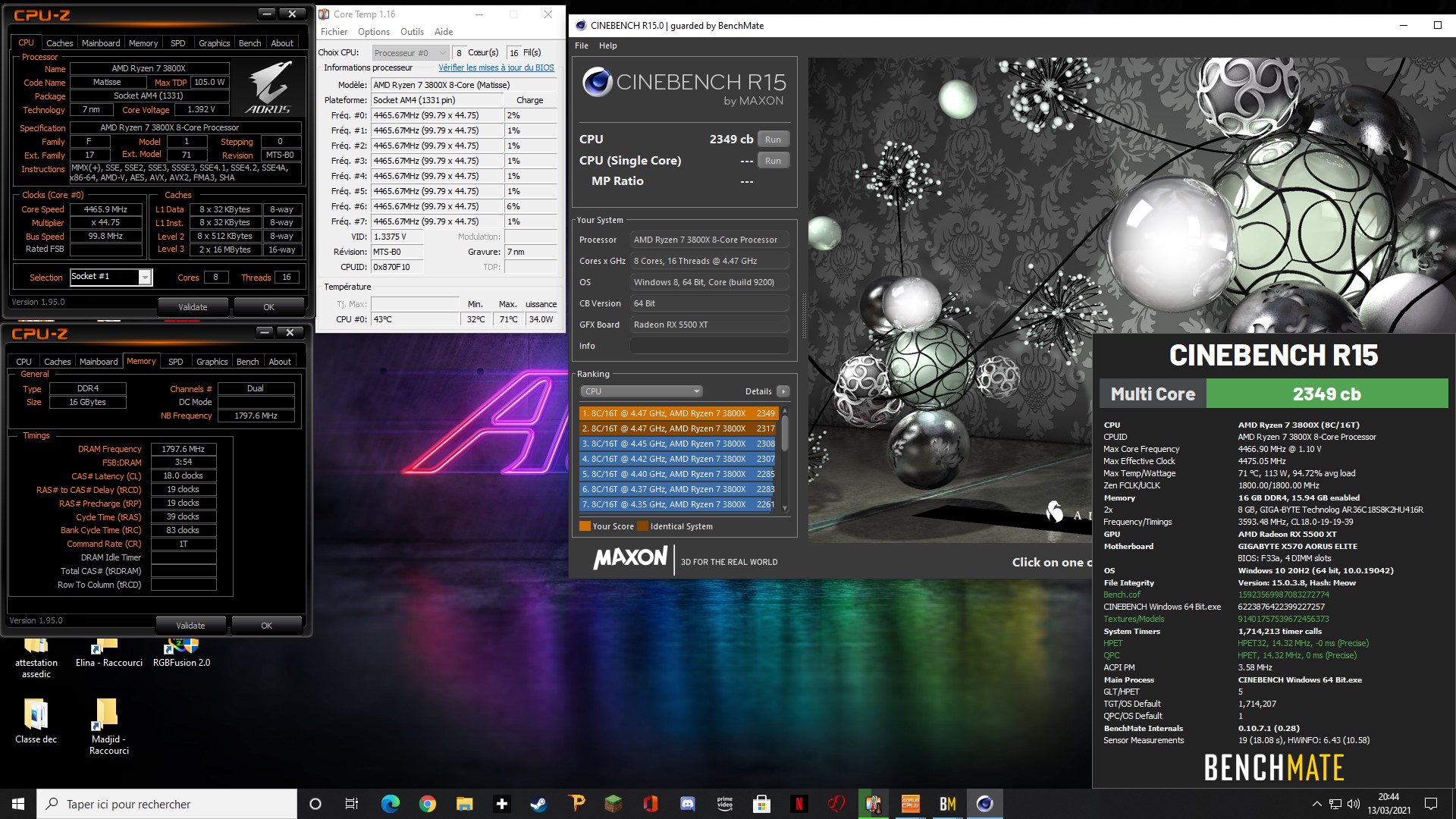Viewport: 1456px width, 819px height.
Task: Follow the Vérifier les mises à jour du BIOS link
Action: 496,67
